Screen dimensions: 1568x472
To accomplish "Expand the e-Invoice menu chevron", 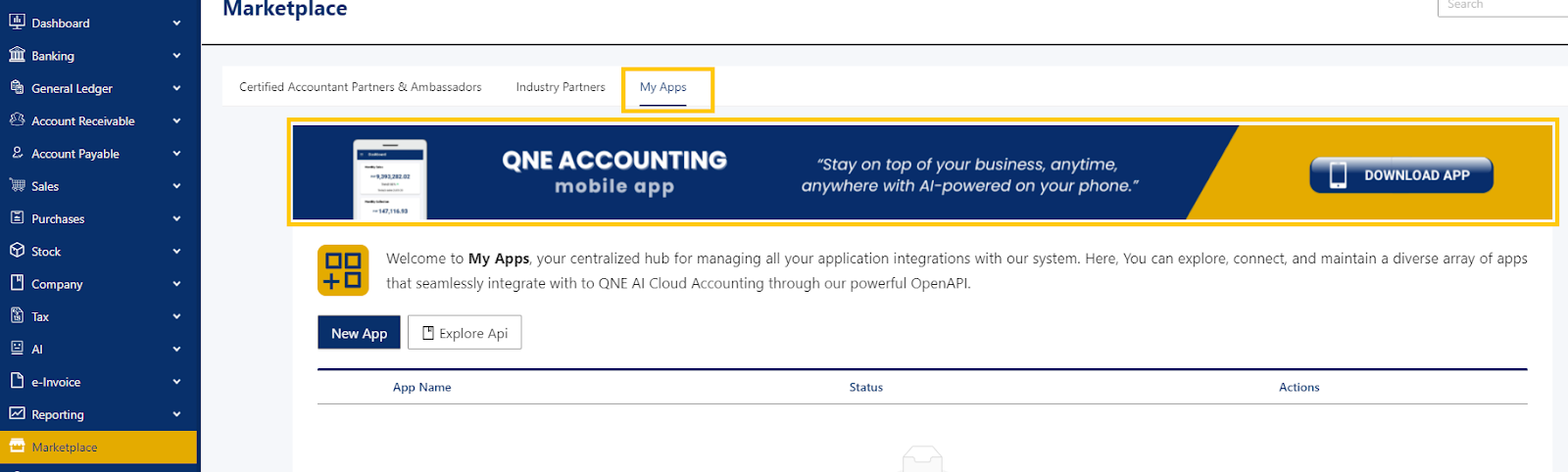I will [176, 382].
